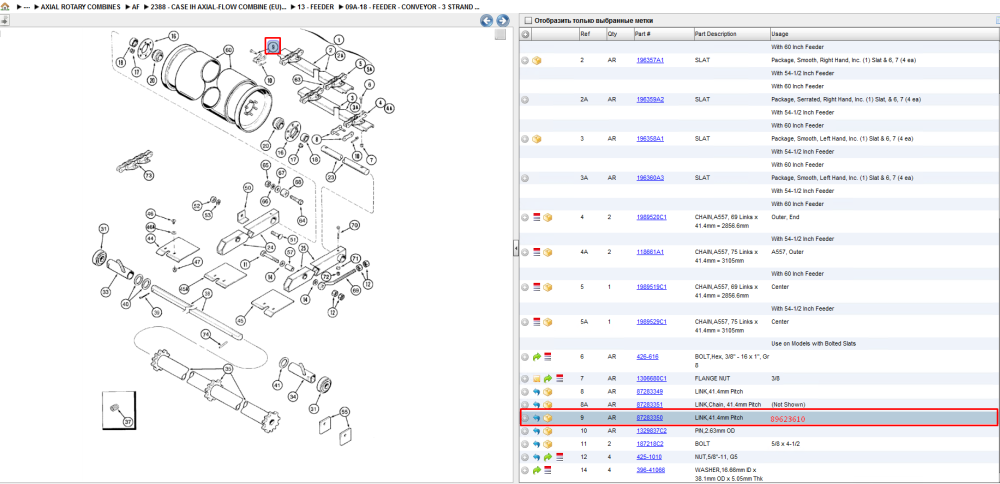Open the notes list icon for Ref 5A
The image size is (1000, 484).
pyautogui.click(x=537, y=322)
